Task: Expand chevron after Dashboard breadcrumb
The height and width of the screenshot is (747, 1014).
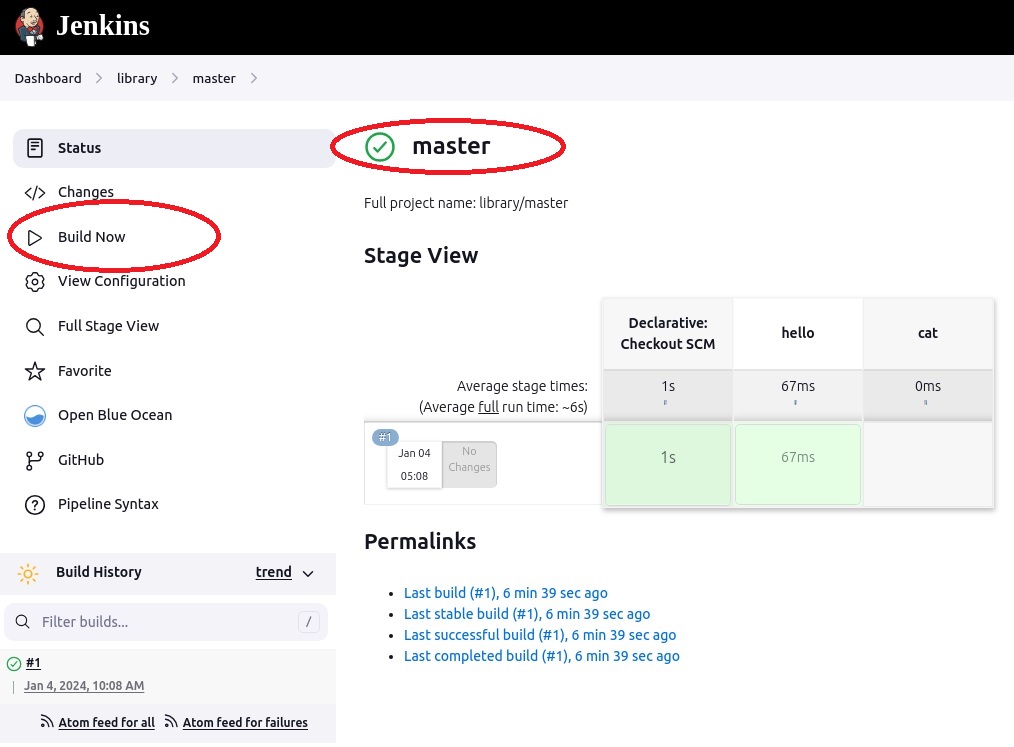Action: [99, 78]
